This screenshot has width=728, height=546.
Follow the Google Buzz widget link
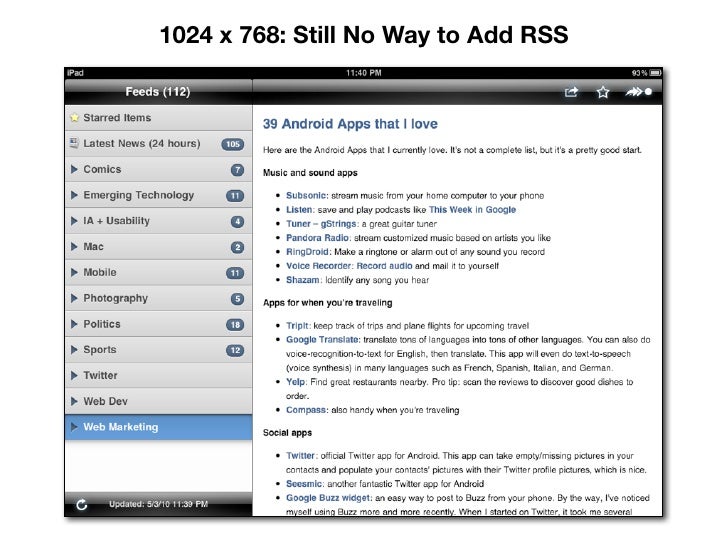click(x=328, y=498)
